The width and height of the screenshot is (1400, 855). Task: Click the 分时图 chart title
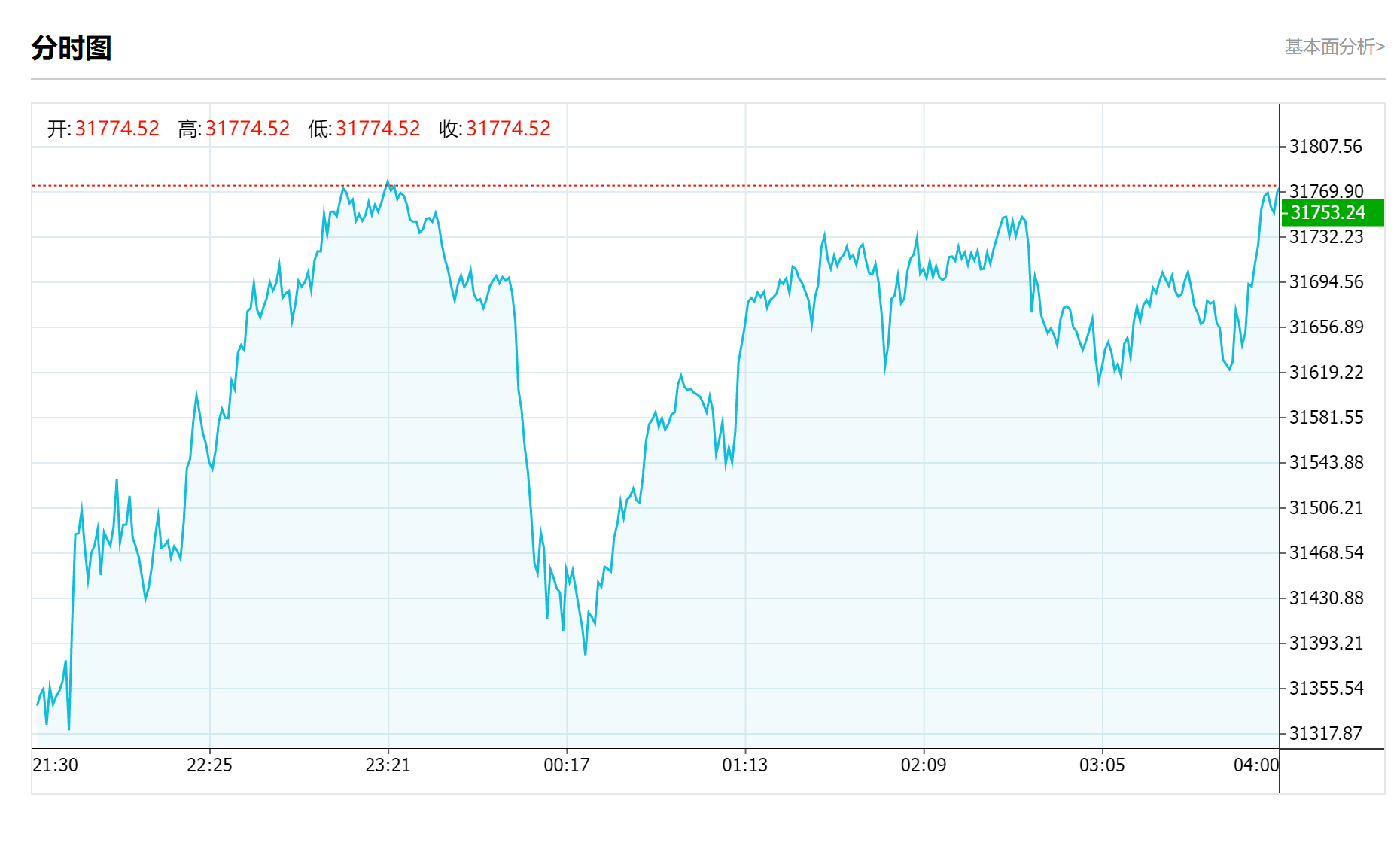click(x=72, y=48)
